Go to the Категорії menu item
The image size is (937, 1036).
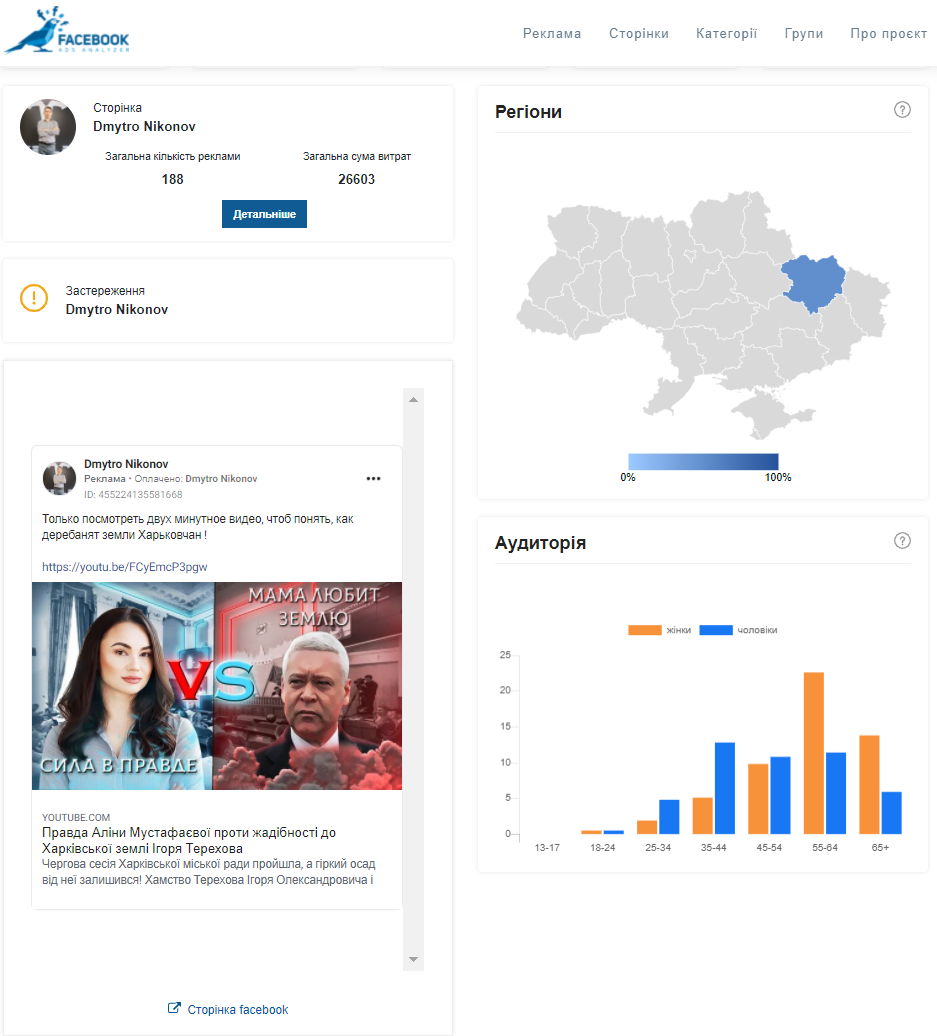pyautogui.click(x=726, y=33)
